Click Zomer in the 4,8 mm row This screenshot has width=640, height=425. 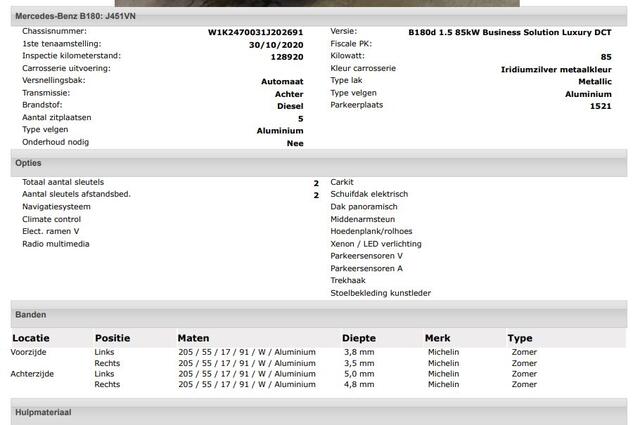(x=524, y=385)
